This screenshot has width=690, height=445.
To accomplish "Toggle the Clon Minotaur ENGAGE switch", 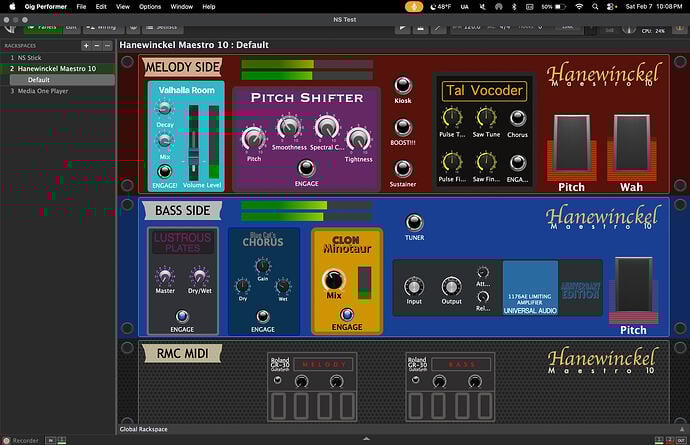I will pyautogui.click(x=347, y=312).
